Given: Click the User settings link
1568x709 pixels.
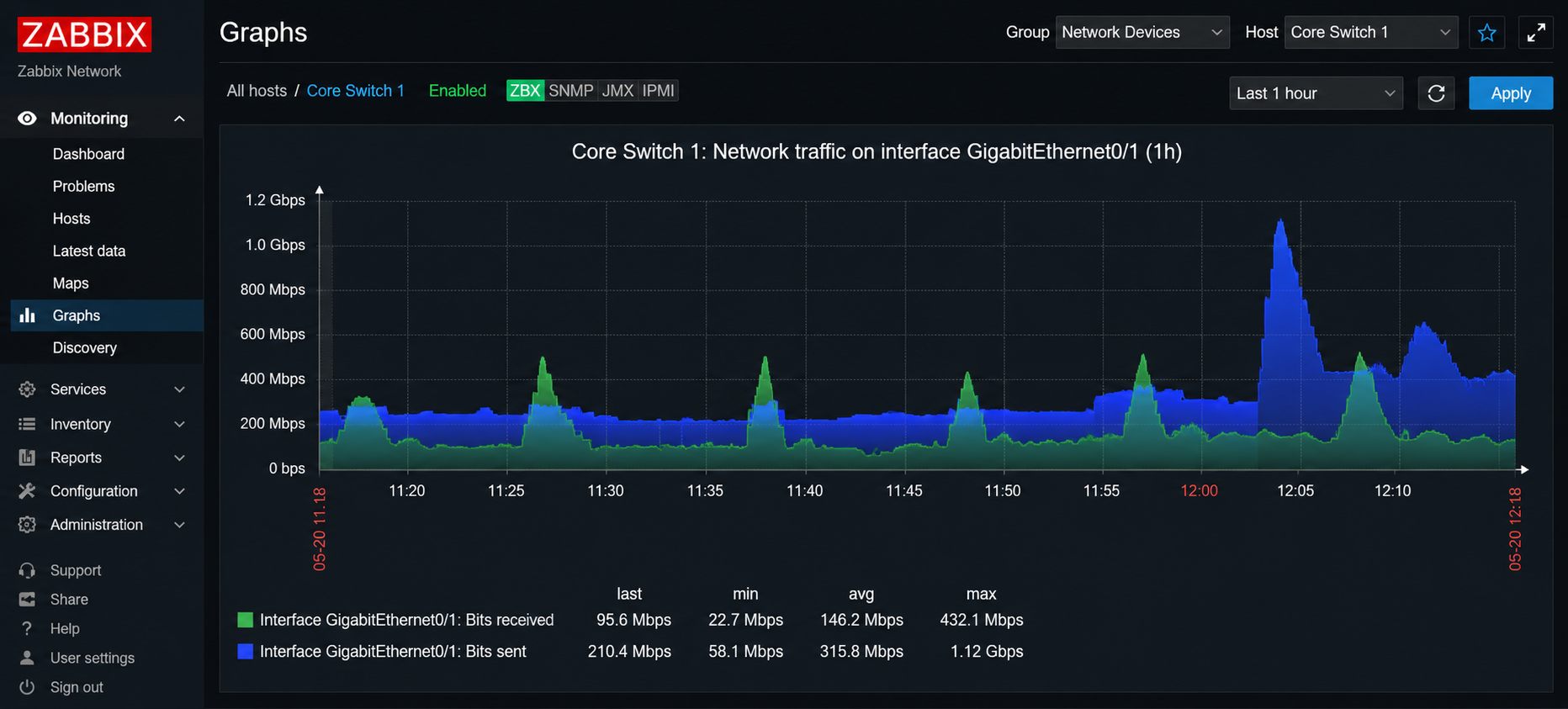Looking at the screenshot, I should click(93, 658).
